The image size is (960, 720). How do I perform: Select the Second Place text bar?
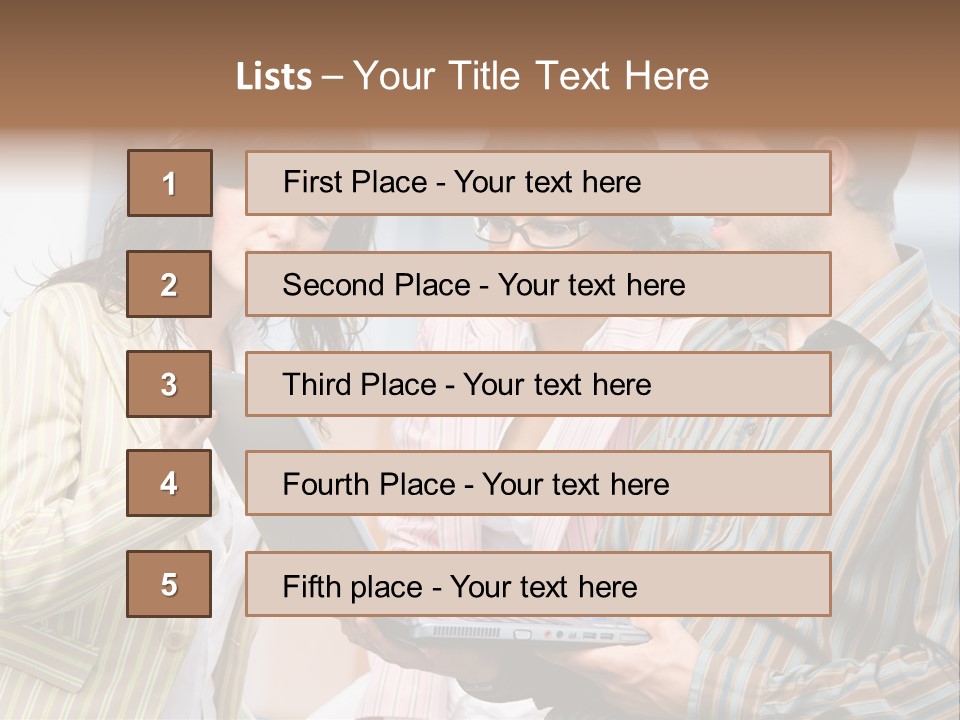pyautogui.click(x=538, y=284)
